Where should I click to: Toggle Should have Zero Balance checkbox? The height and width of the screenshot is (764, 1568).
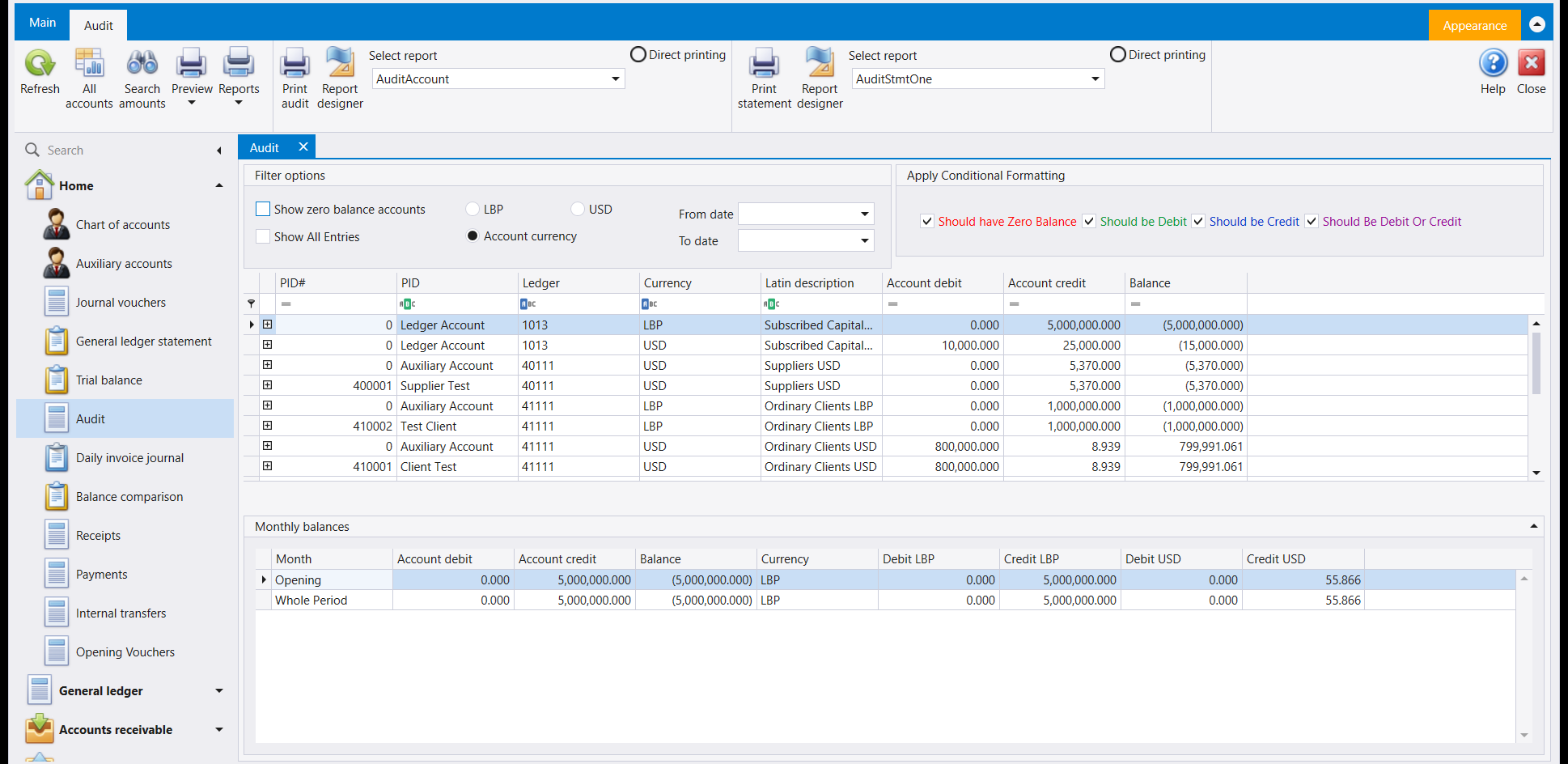coord(927,221)
